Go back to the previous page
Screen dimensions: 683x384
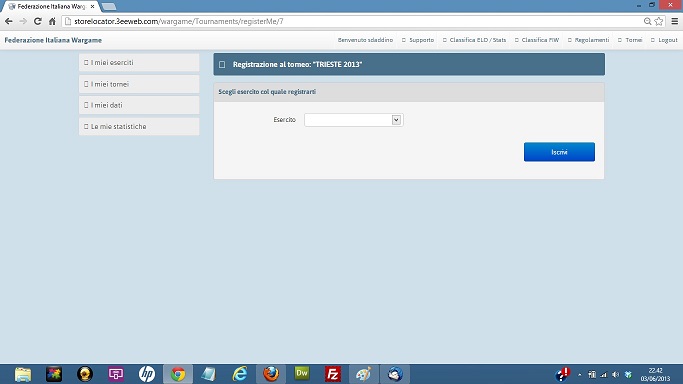point(9,21)
